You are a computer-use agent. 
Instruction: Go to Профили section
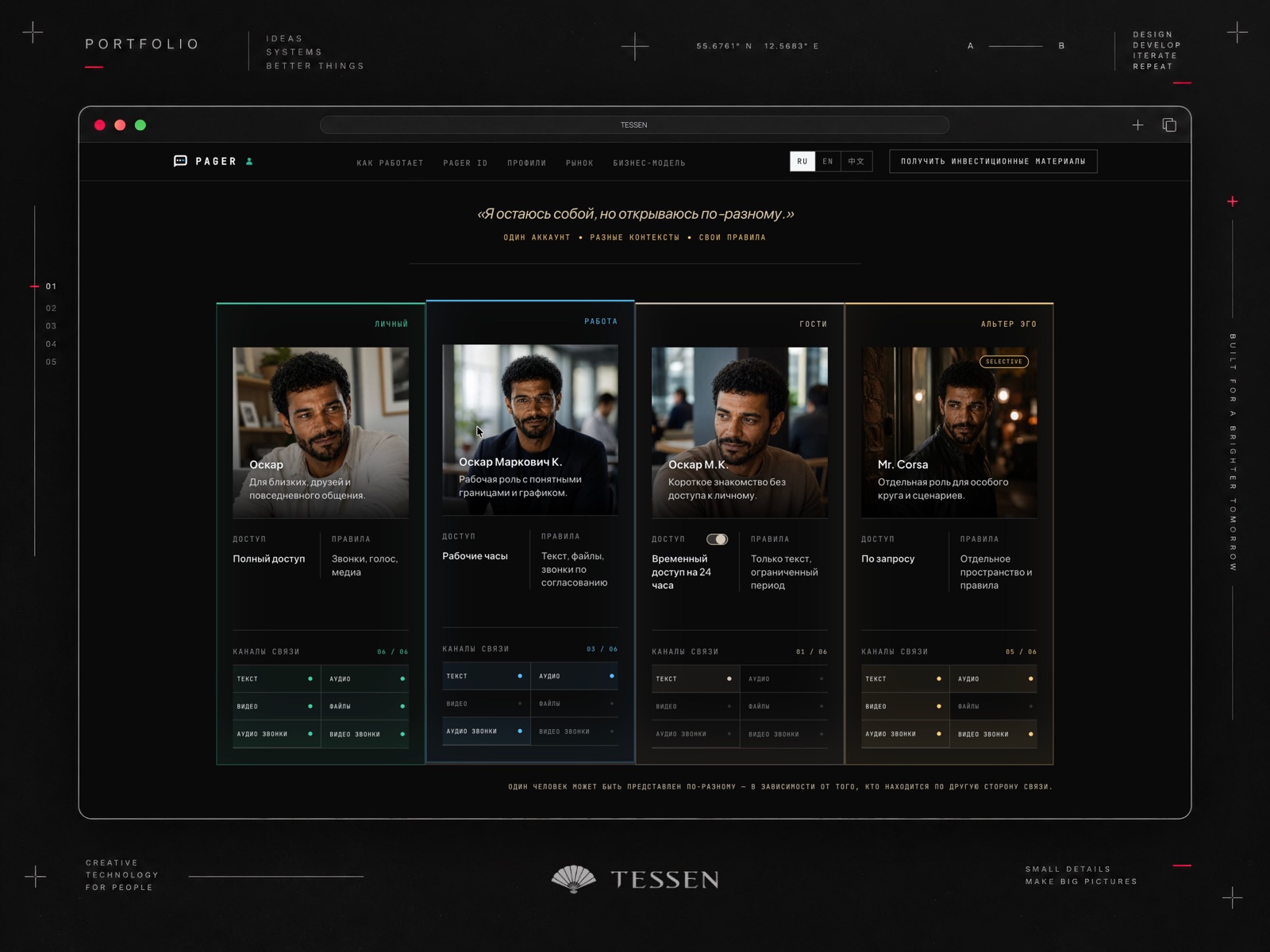tap(527, 163)
